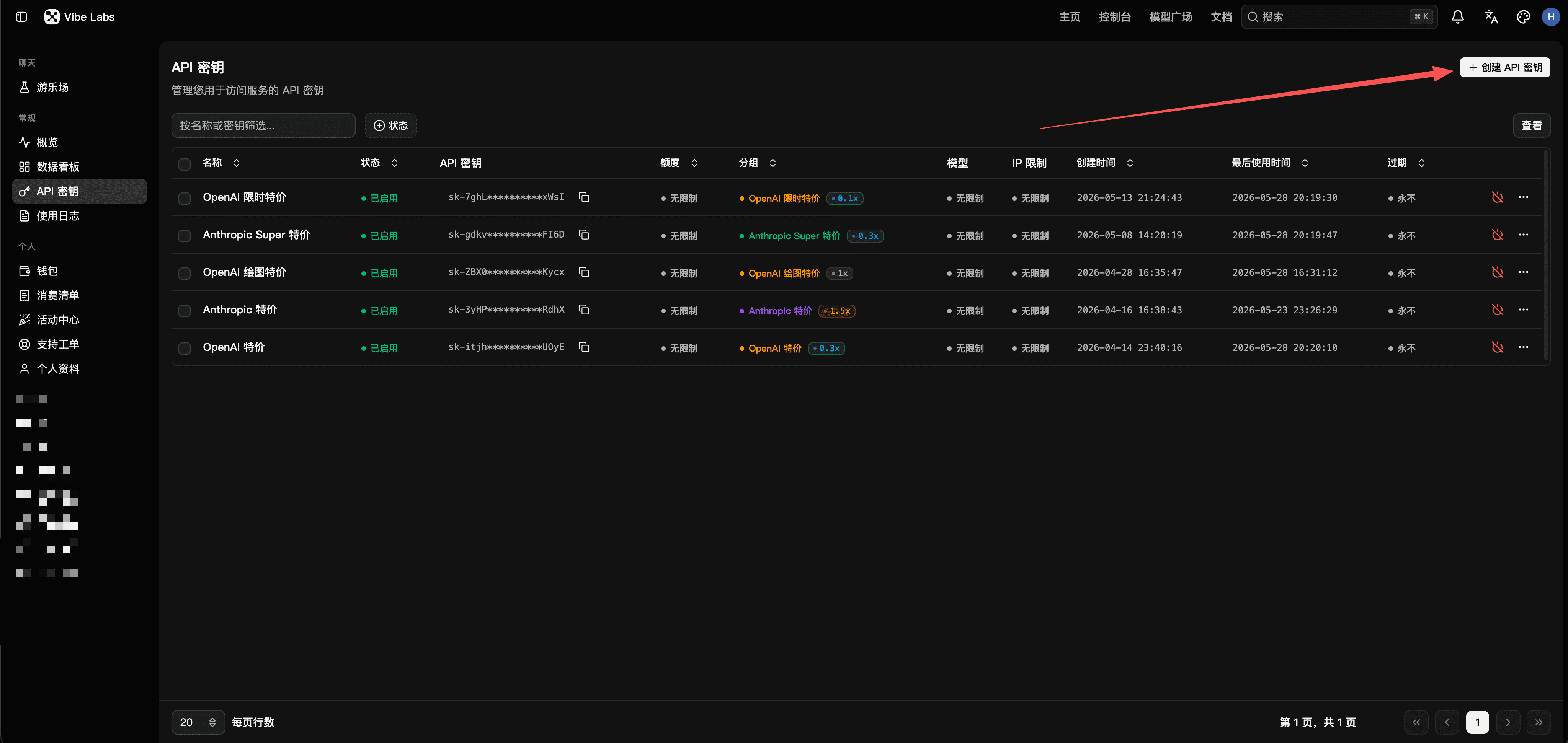This screenshot has width=1568, height=743.
Task: Sort by 创建时间 column
Action: tap(1105, 163)
